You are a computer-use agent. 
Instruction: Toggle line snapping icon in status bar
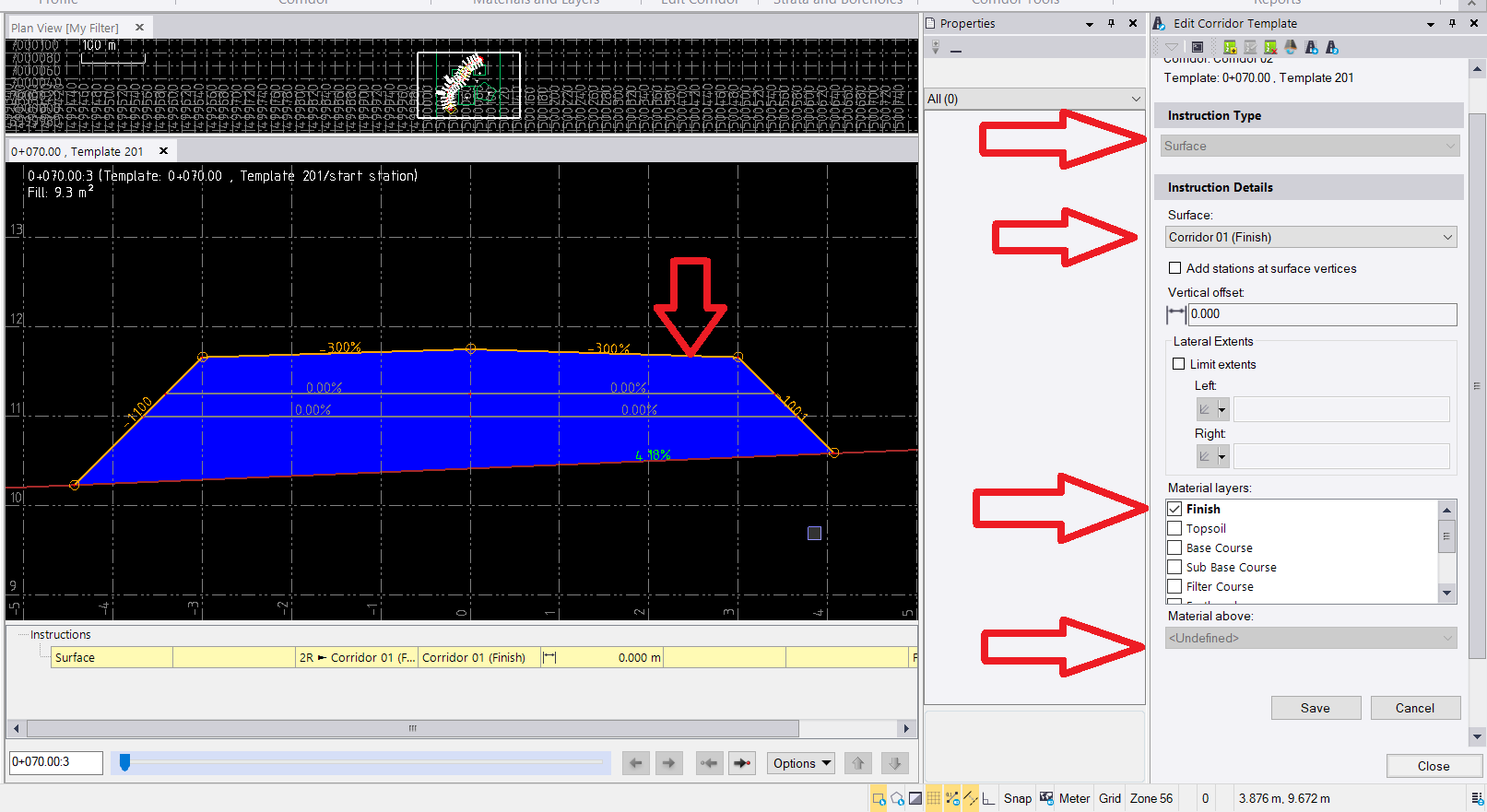[x=970, y=798]
